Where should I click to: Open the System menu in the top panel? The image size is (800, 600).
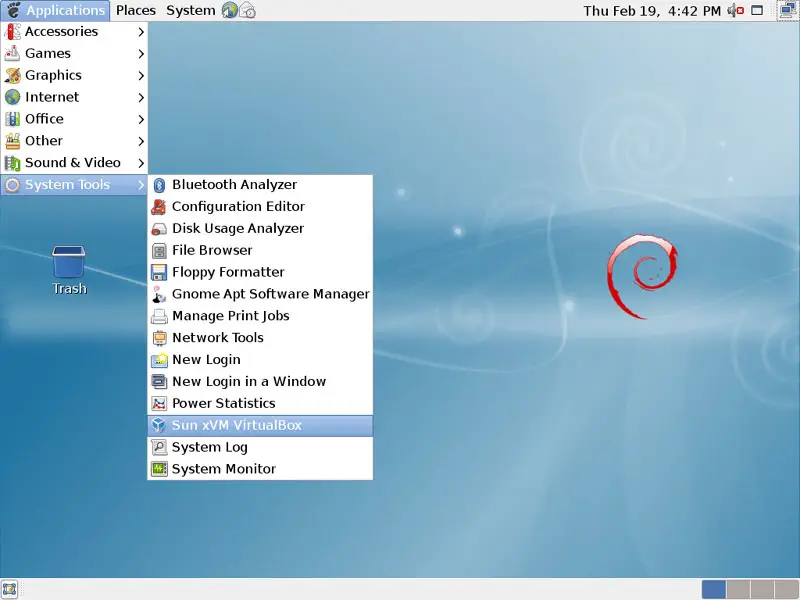(x=190, y=10)
